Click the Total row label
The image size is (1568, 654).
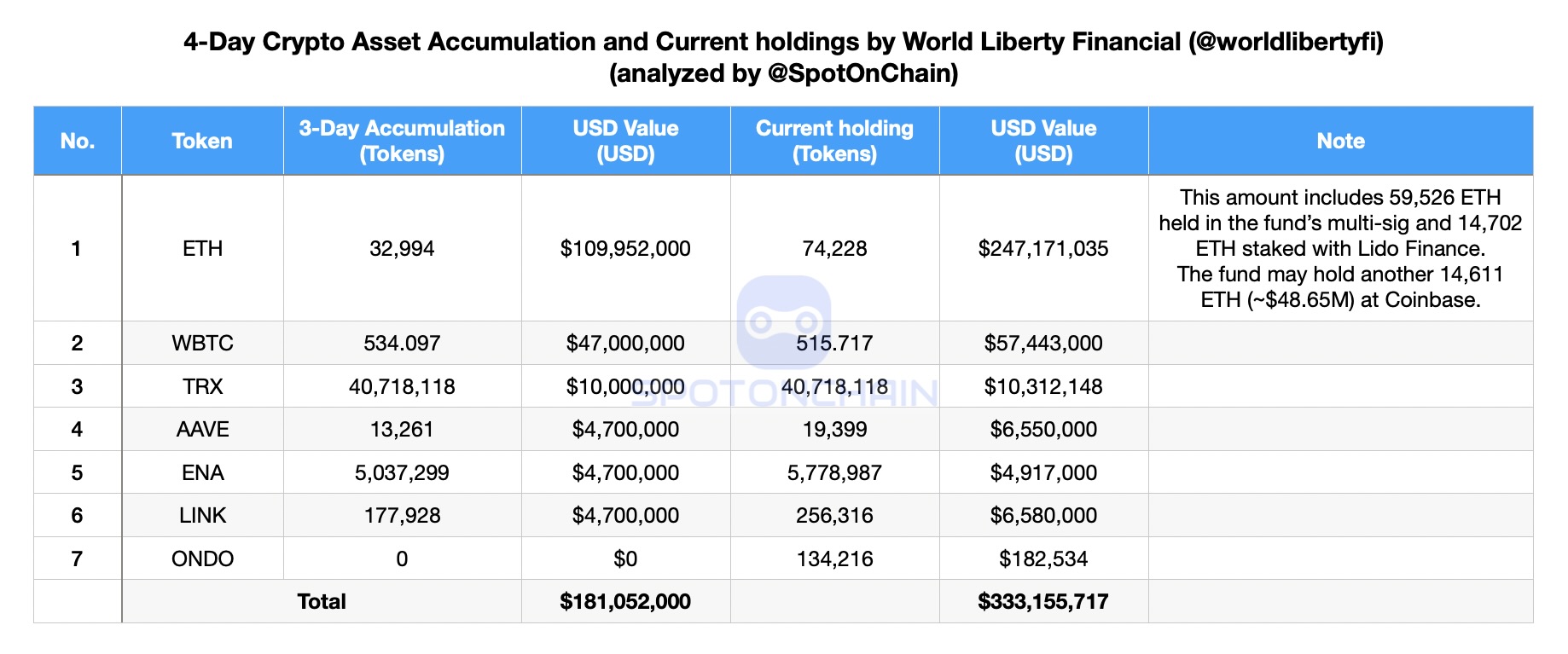tap(322, 601)
